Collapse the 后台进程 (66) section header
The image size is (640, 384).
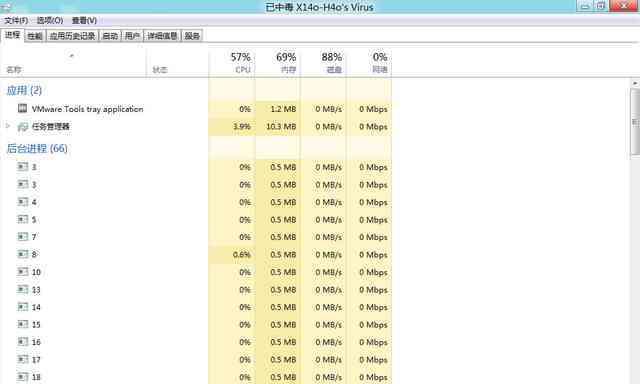[37, 148]
